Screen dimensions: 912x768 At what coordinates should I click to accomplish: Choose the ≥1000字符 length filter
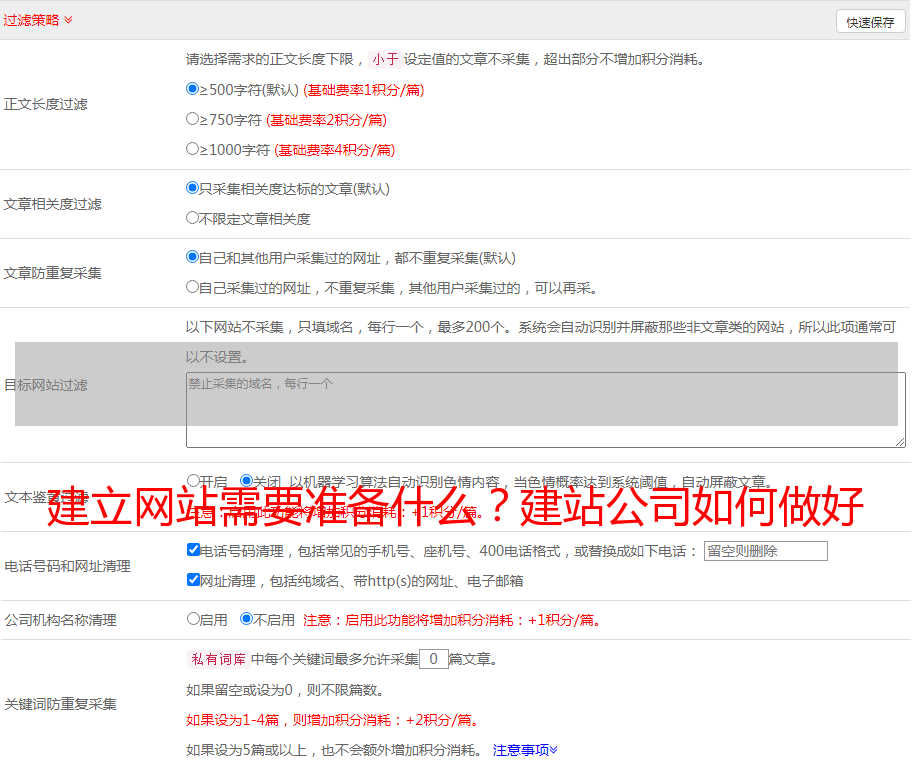point(193,149)
